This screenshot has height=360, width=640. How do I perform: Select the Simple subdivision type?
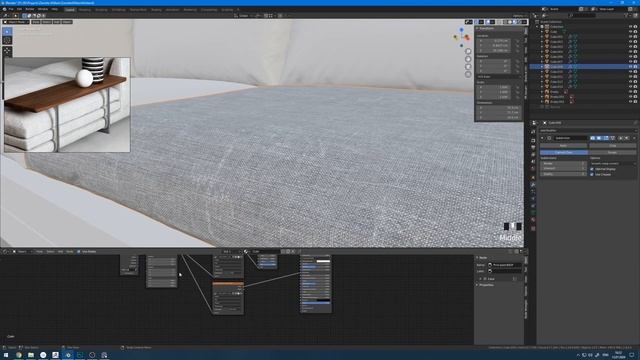pos(612,152)
